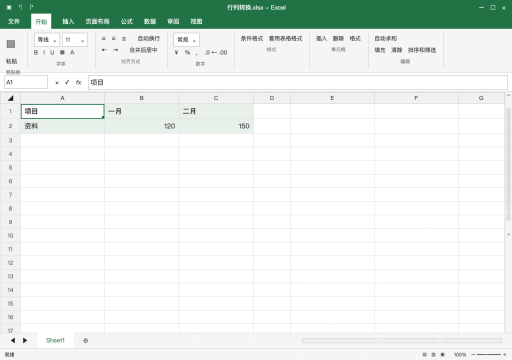Screen dimensions: 512x360
Task: Apply comma thousands separator style
Action: click(197, 53)
